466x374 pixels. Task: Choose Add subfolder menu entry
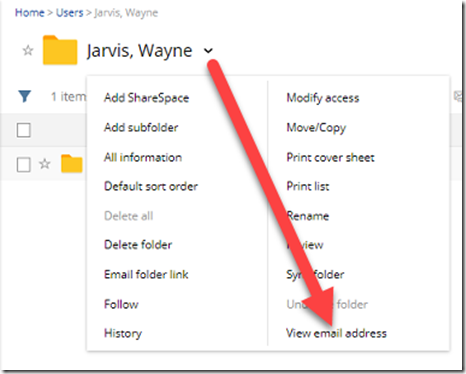(141, 127)
